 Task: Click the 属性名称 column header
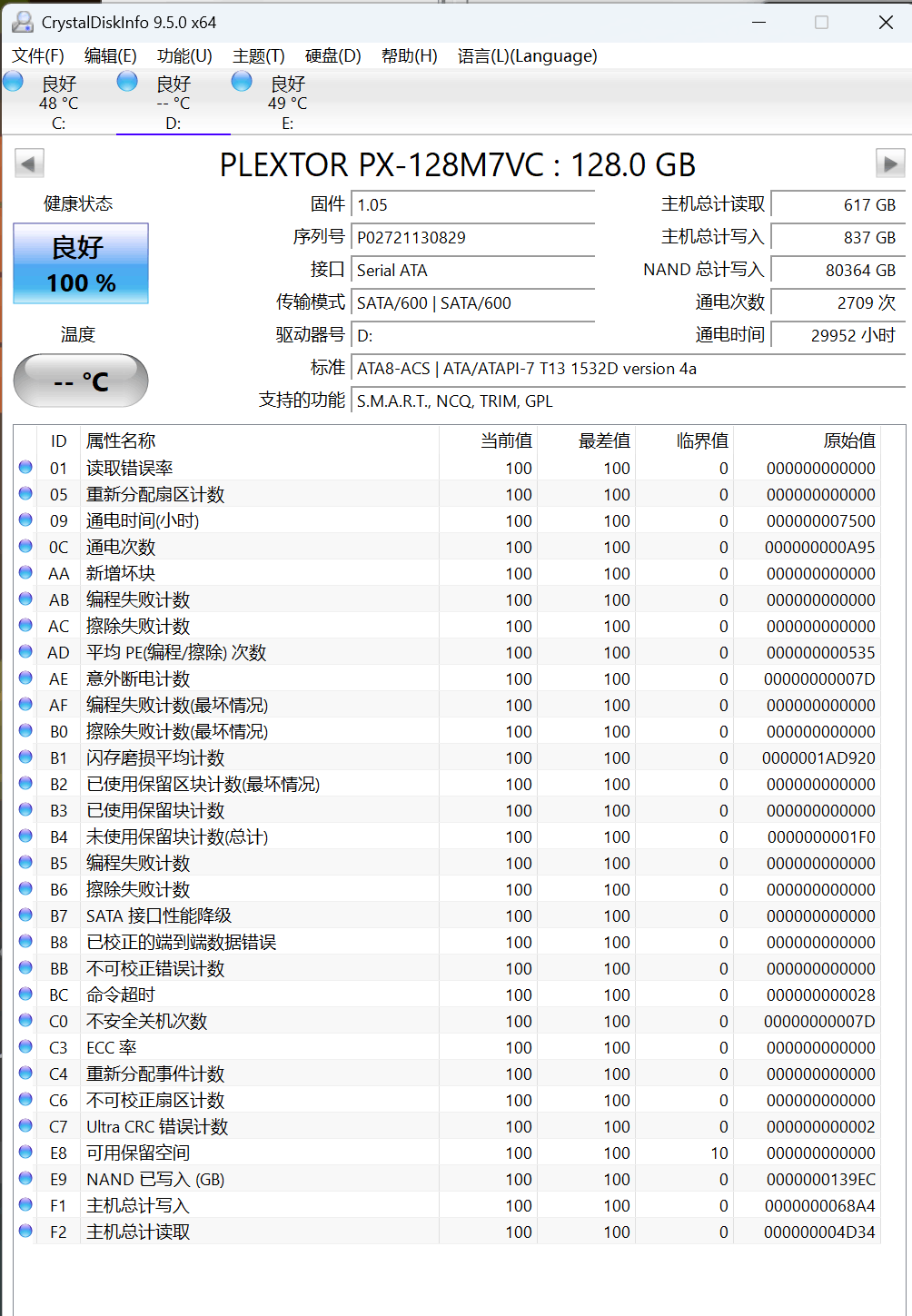(260, 440)
